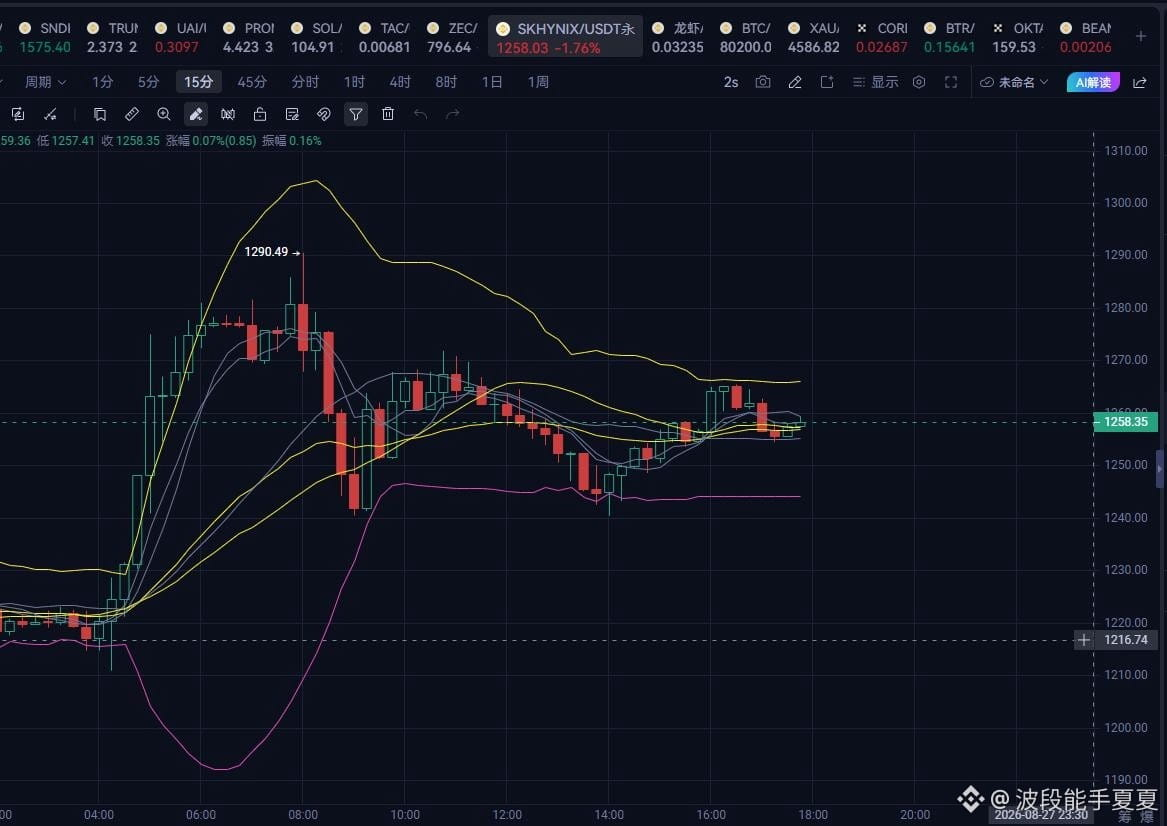Switch to the TAC symbol tab
This screenshot has height=826, width=1167.
pyautogui.click(x=385, y=37)
